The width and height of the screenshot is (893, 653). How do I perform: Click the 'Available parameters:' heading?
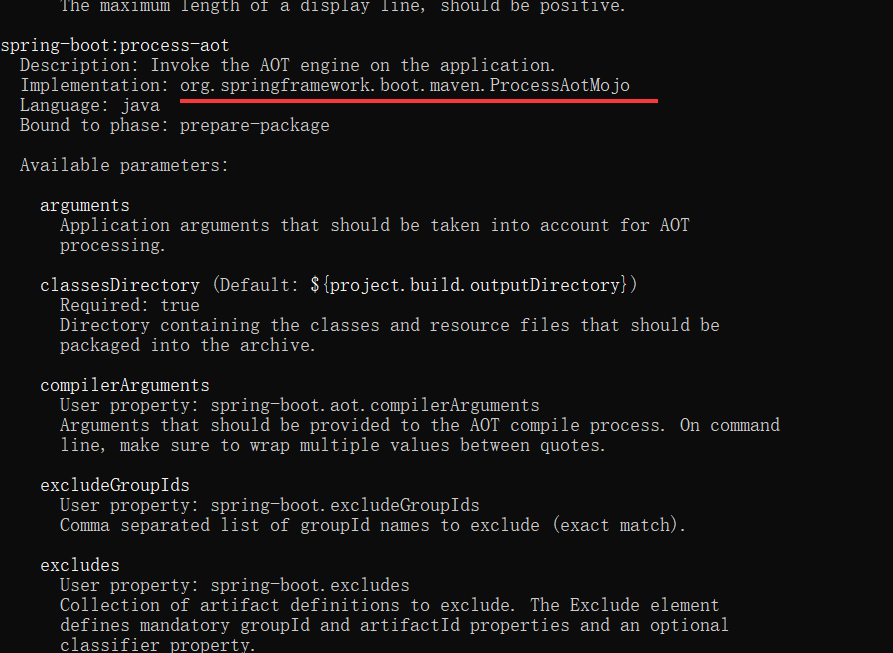(124, 166)
